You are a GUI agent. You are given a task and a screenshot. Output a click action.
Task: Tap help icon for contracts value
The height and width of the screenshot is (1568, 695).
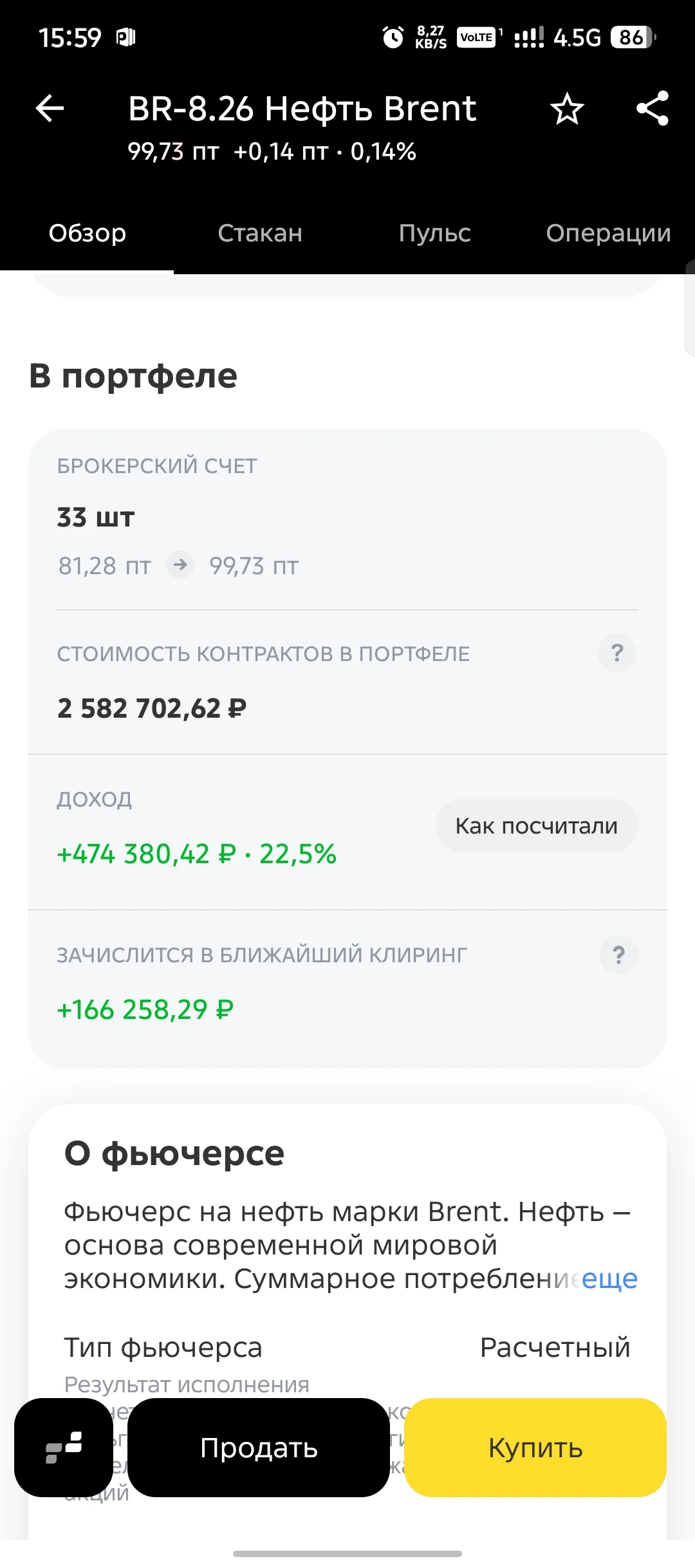[x=617, y=653]
